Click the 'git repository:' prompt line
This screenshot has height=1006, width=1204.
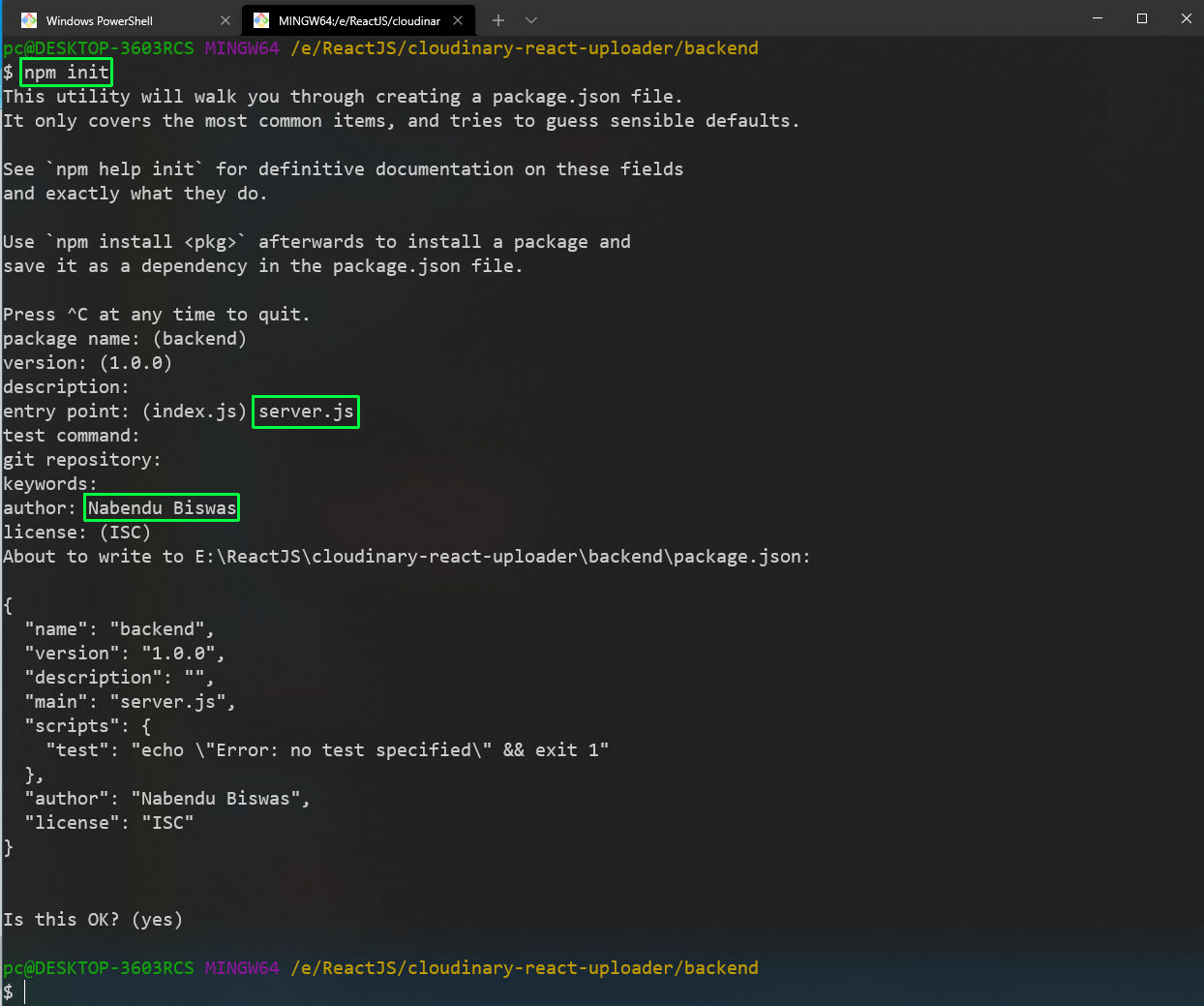82,460
